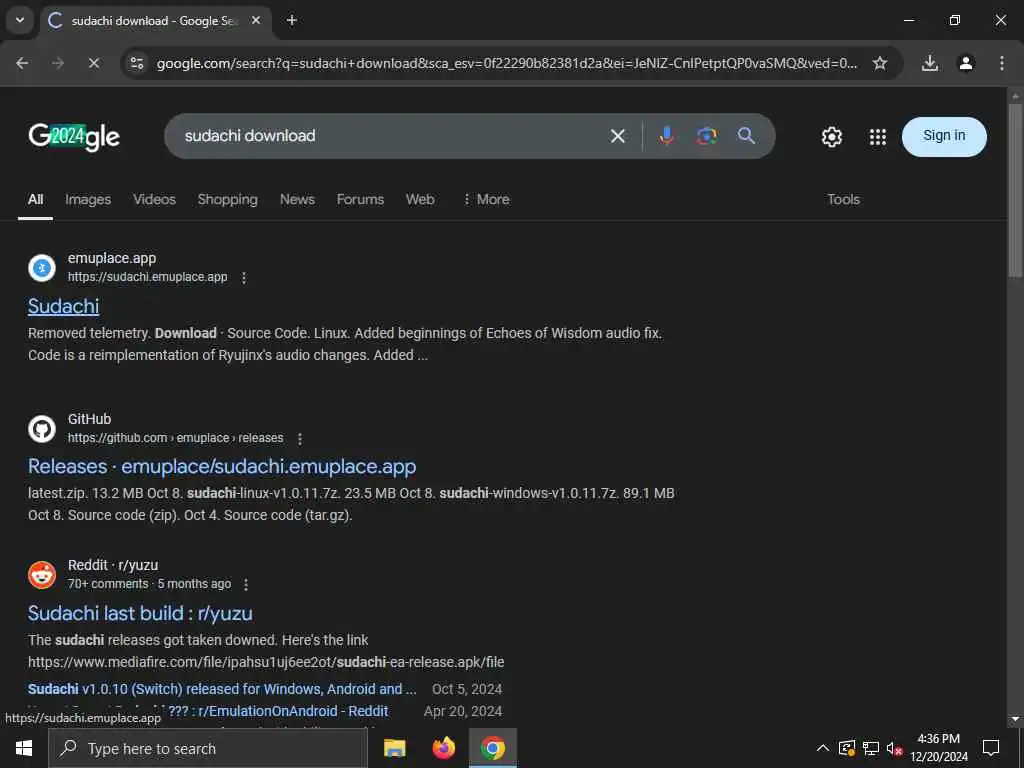Close the sudachi download tab
The height and width of the screenshot is (768, 1024).
256,20
